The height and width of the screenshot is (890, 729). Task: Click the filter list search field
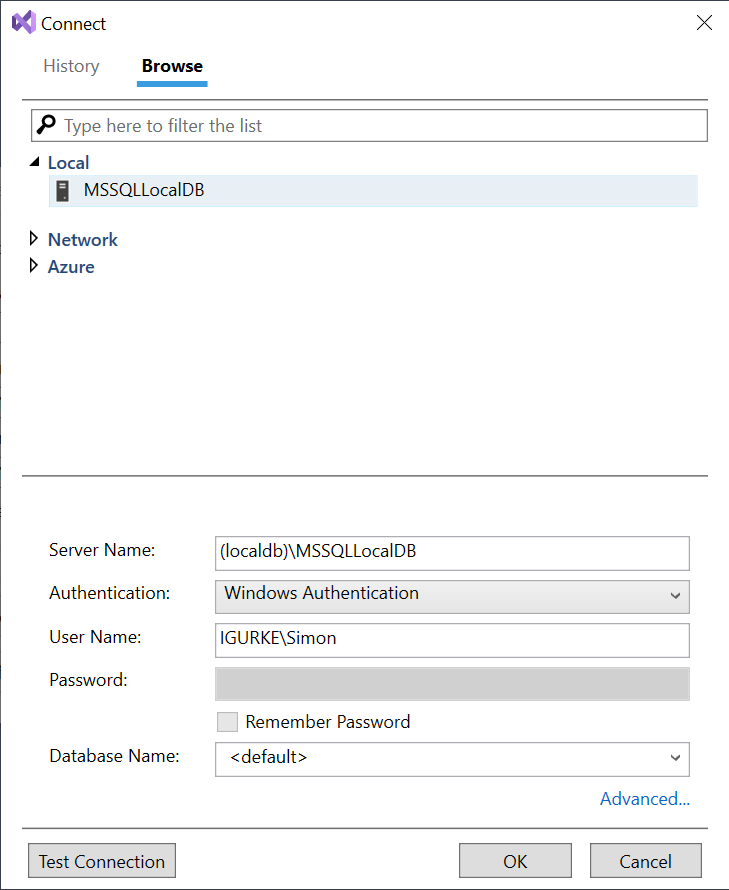point(380,126)
